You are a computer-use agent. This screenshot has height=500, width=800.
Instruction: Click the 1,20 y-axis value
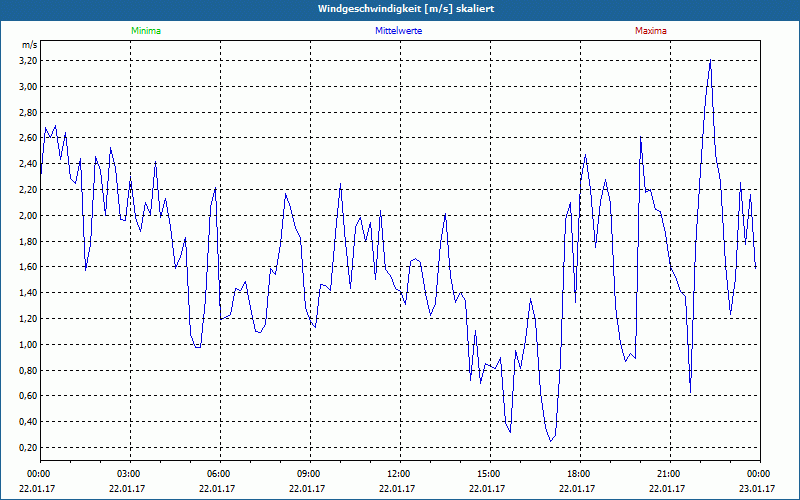point(29,318)
